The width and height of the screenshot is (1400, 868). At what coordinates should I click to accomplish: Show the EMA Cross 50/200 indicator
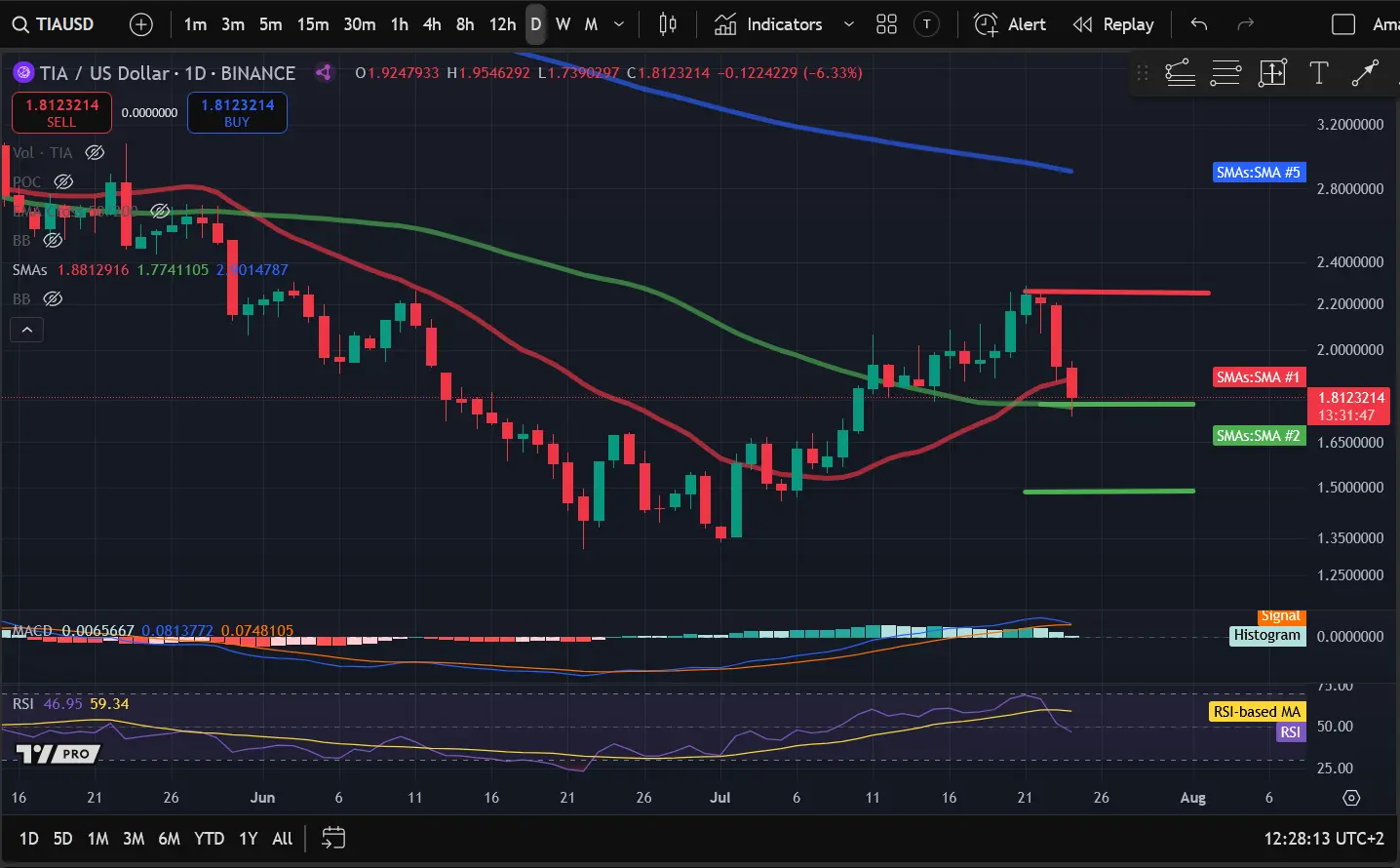click(x=160, y=211)
